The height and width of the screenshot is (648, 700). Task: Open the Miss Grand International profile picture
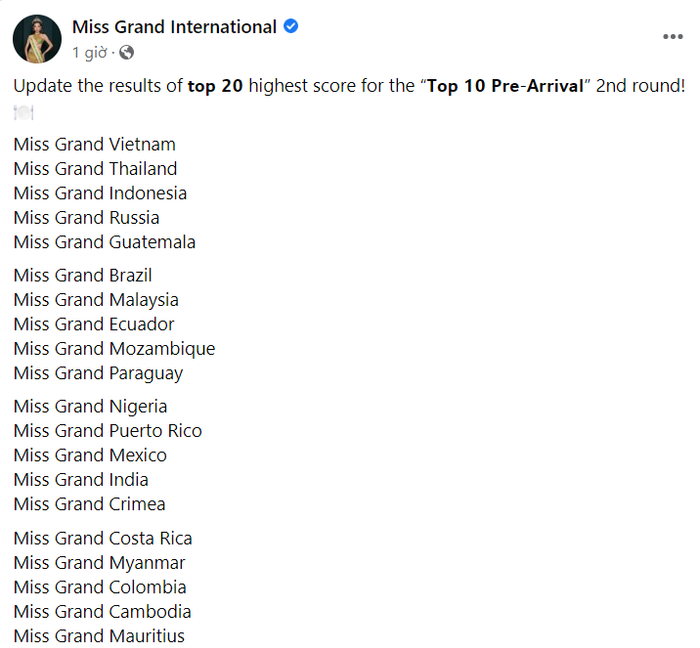(x=37, y=38)
